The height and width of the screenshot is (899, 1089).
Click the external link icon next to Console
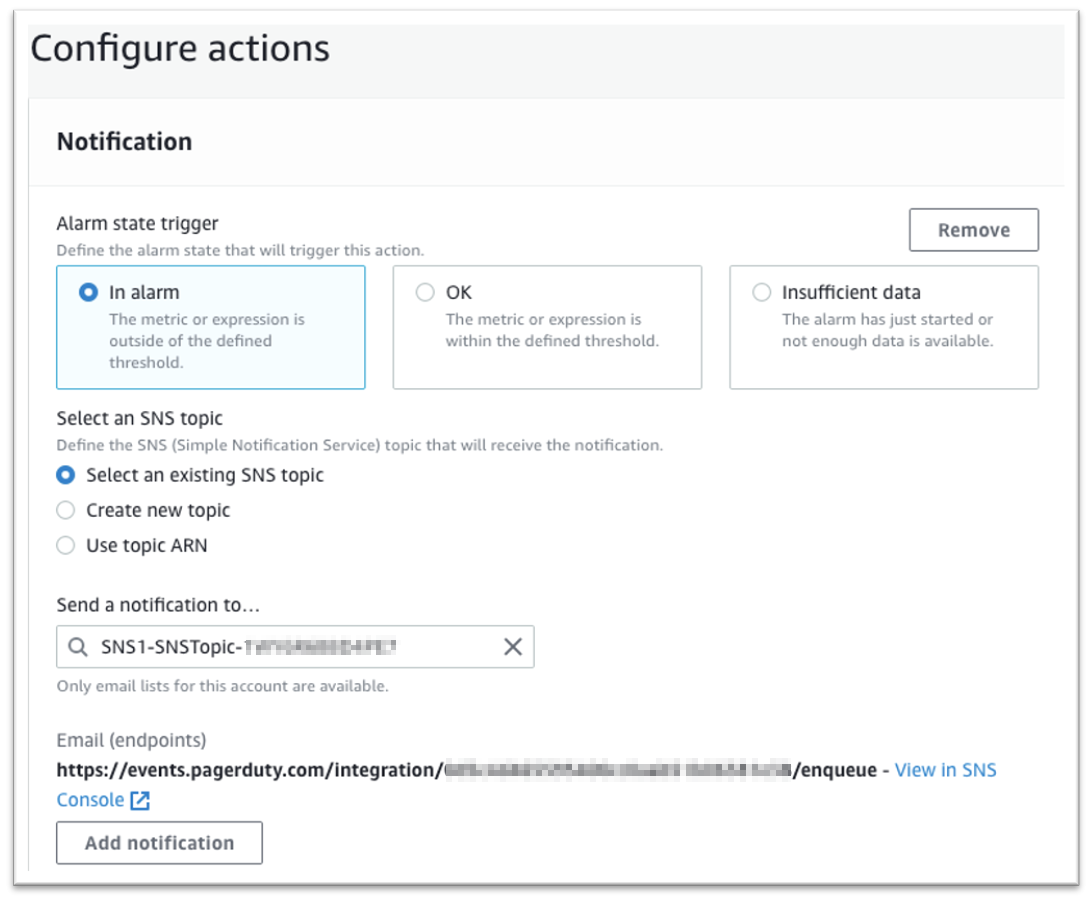[x=140, y=800]
